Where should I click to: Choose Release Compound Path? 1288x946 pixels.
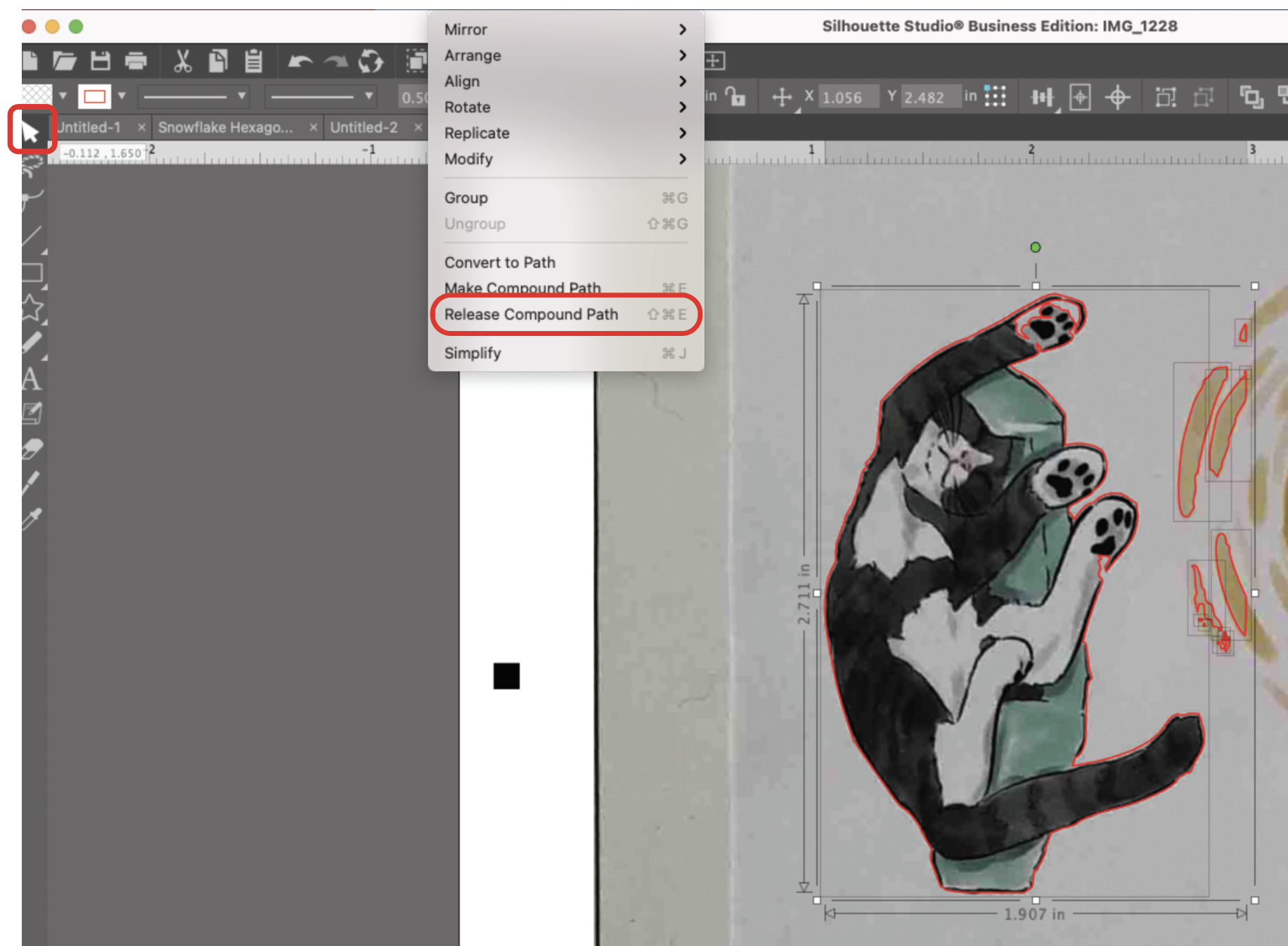565,315
